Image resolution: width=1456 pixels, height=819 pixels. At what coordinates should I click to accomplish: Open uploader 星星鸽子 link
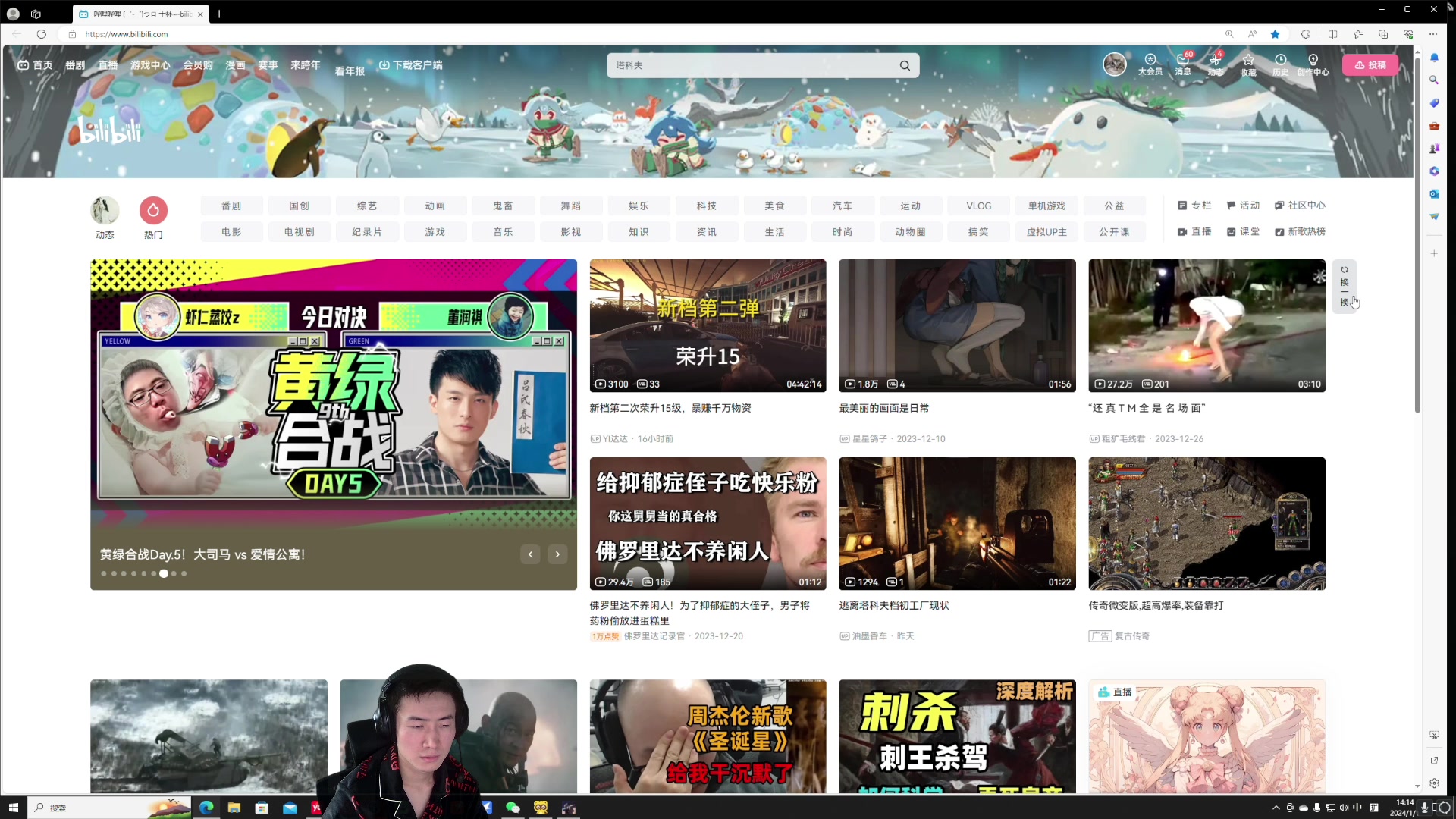click(x=869, y=438)
